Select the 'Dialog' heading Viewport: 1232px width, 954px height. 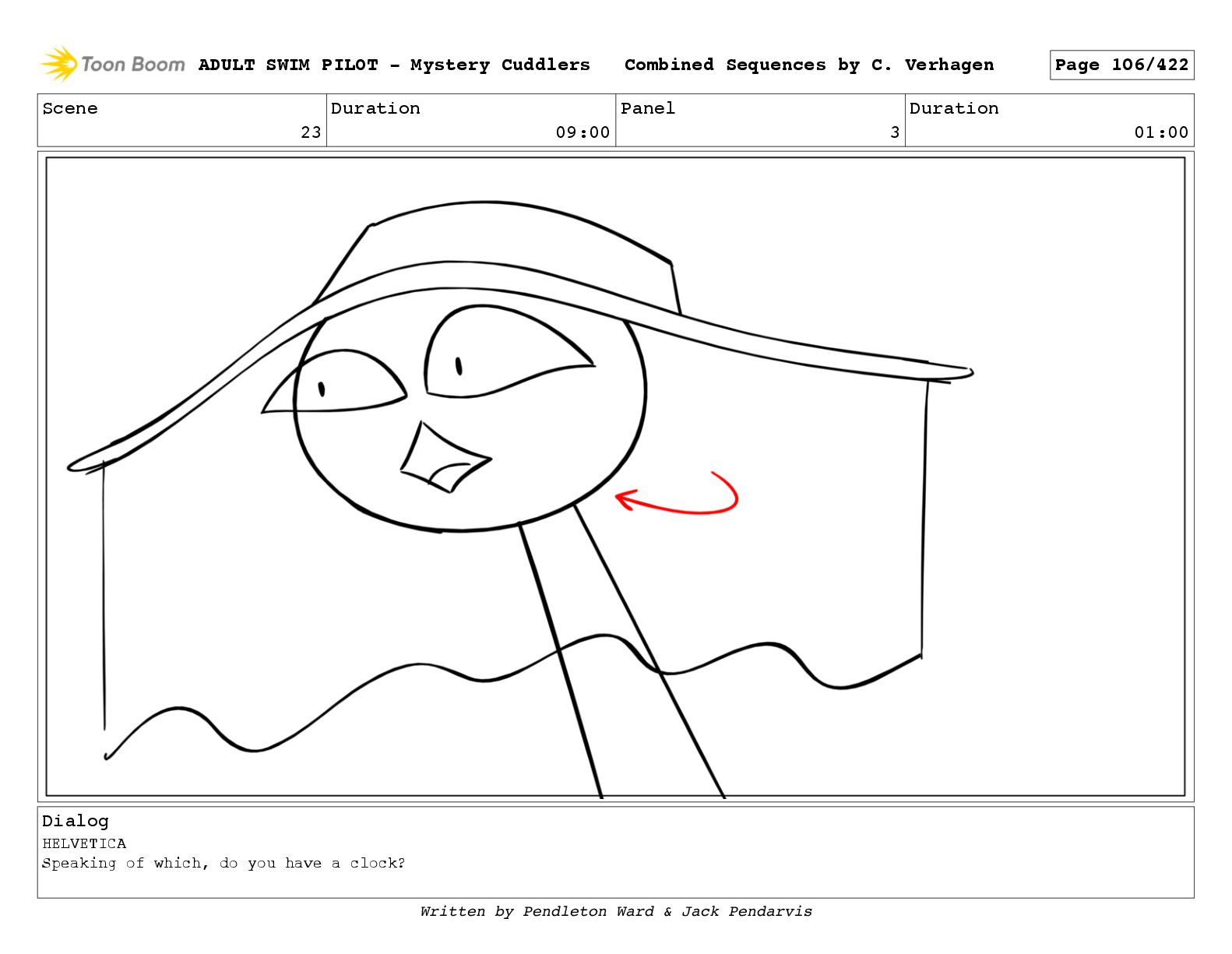[x=76, y=821]
